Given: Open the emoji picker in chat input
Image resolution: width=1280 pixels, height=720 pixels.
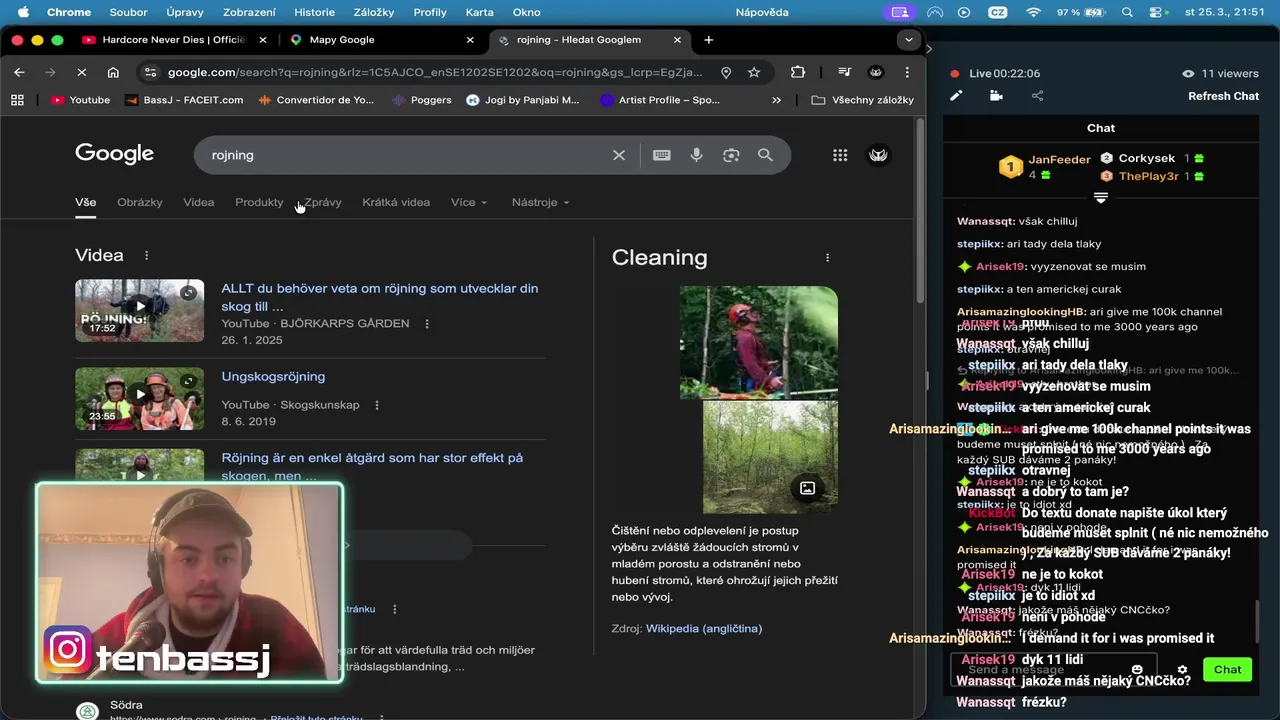Looking at the screenshot, I should (x=1137, y=670).
